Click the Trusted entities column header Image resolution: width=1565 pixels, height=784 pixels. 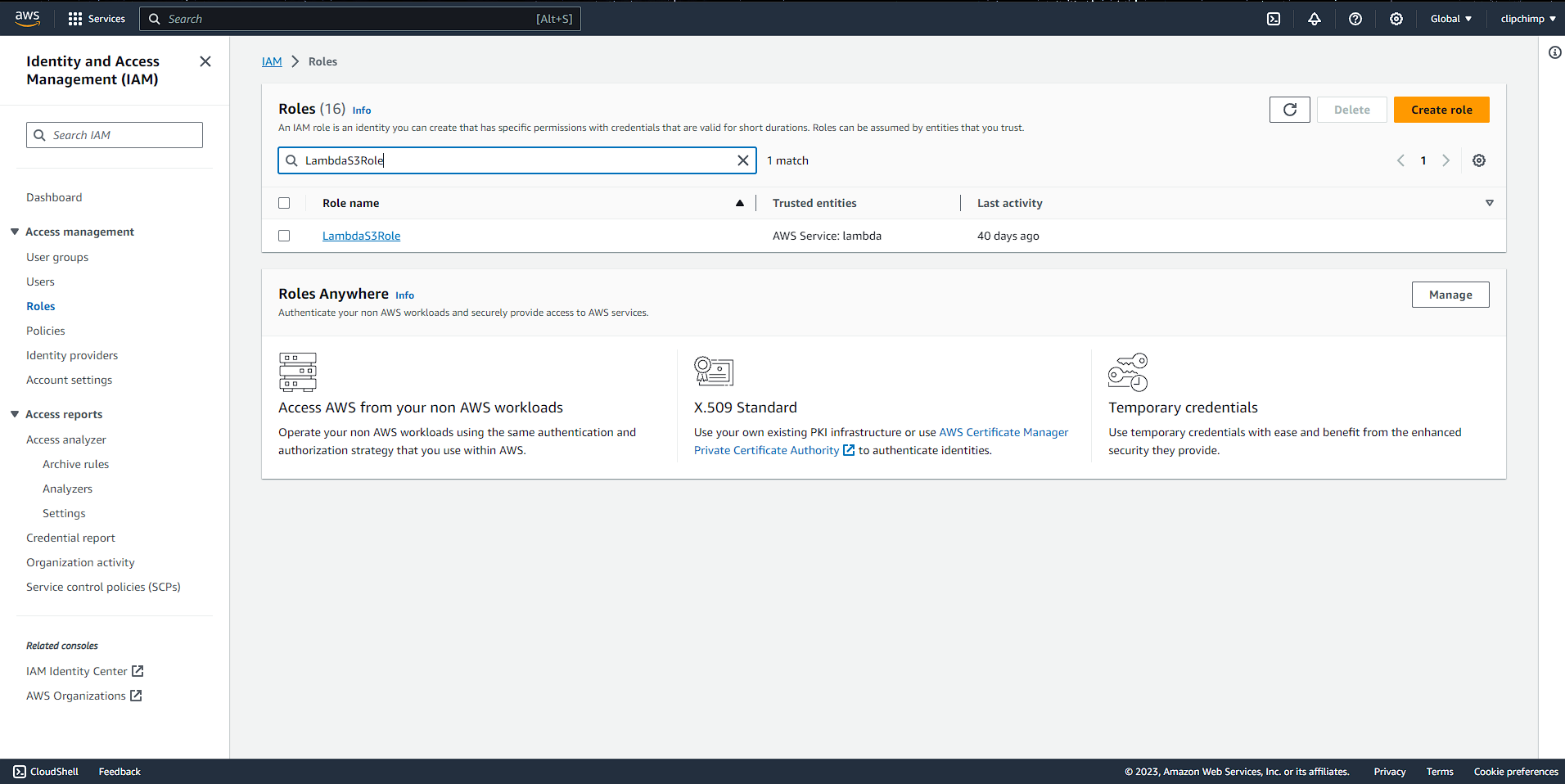(814, 203)
